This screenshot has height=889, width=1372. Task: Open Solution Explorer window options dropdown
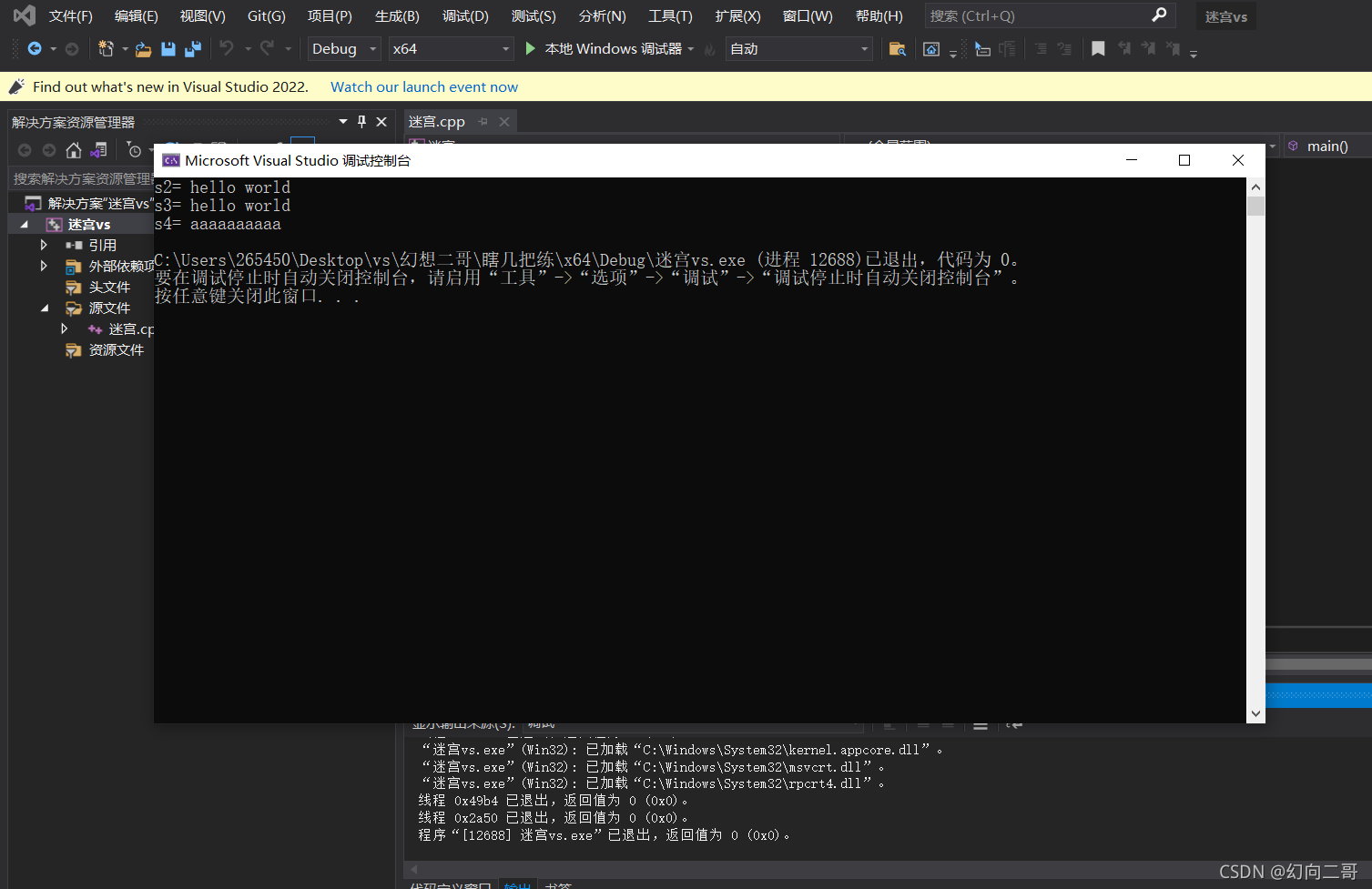tap(343, 122)
